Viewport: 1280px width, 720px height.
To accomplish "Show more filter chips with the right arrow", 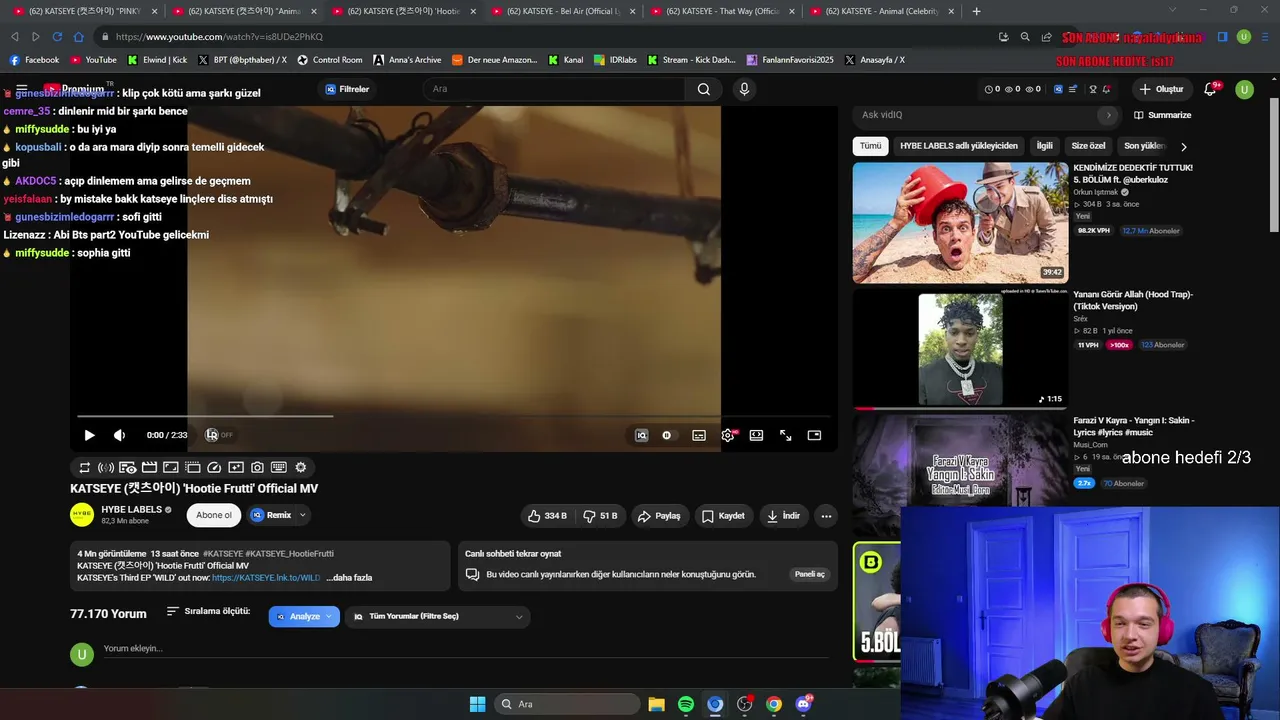I will click(x=1184, y=146).
